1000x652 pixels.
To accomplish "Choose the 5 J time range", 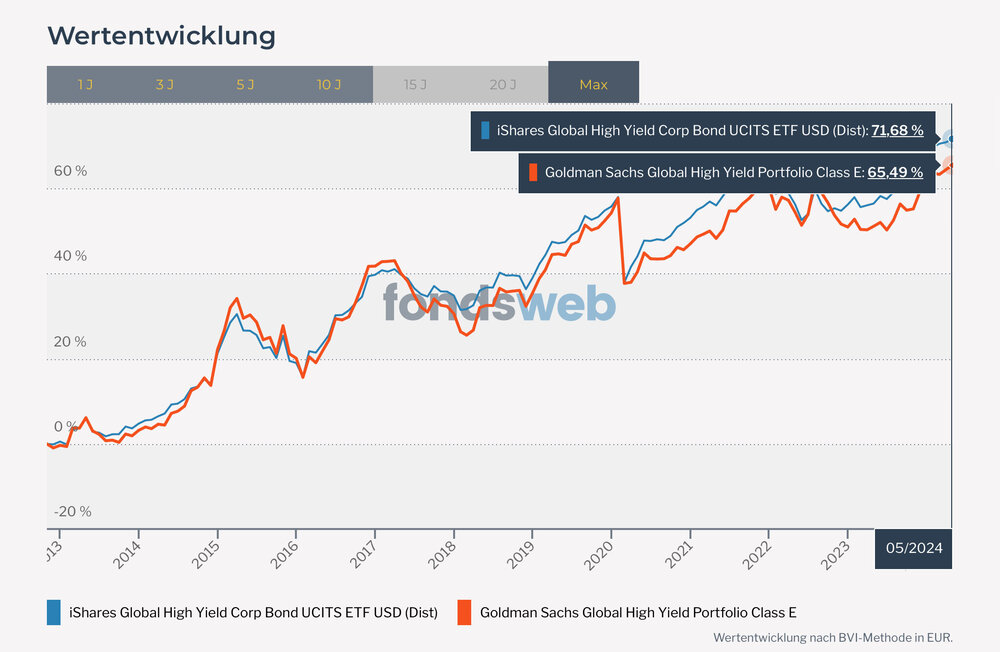I will 246,84.
